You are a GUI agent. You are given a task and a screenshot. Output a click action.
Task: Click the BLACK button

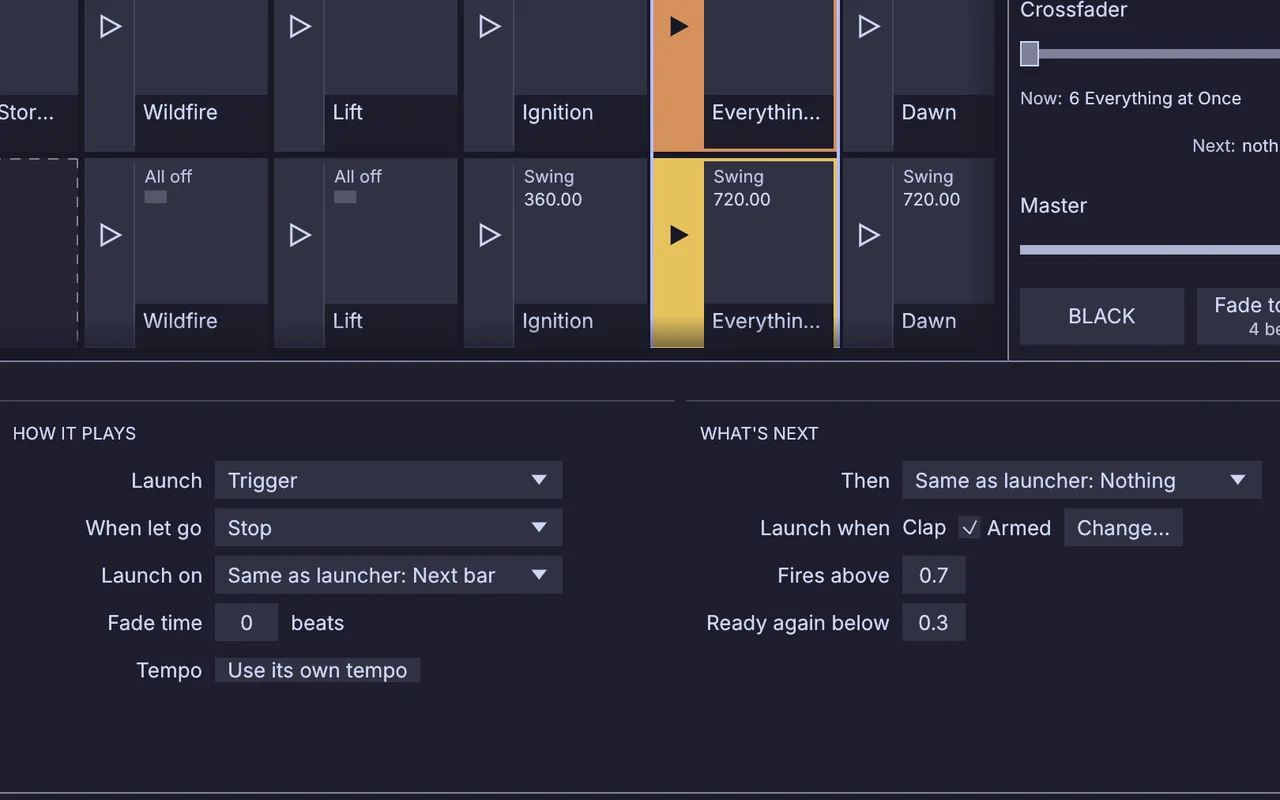1102,316
